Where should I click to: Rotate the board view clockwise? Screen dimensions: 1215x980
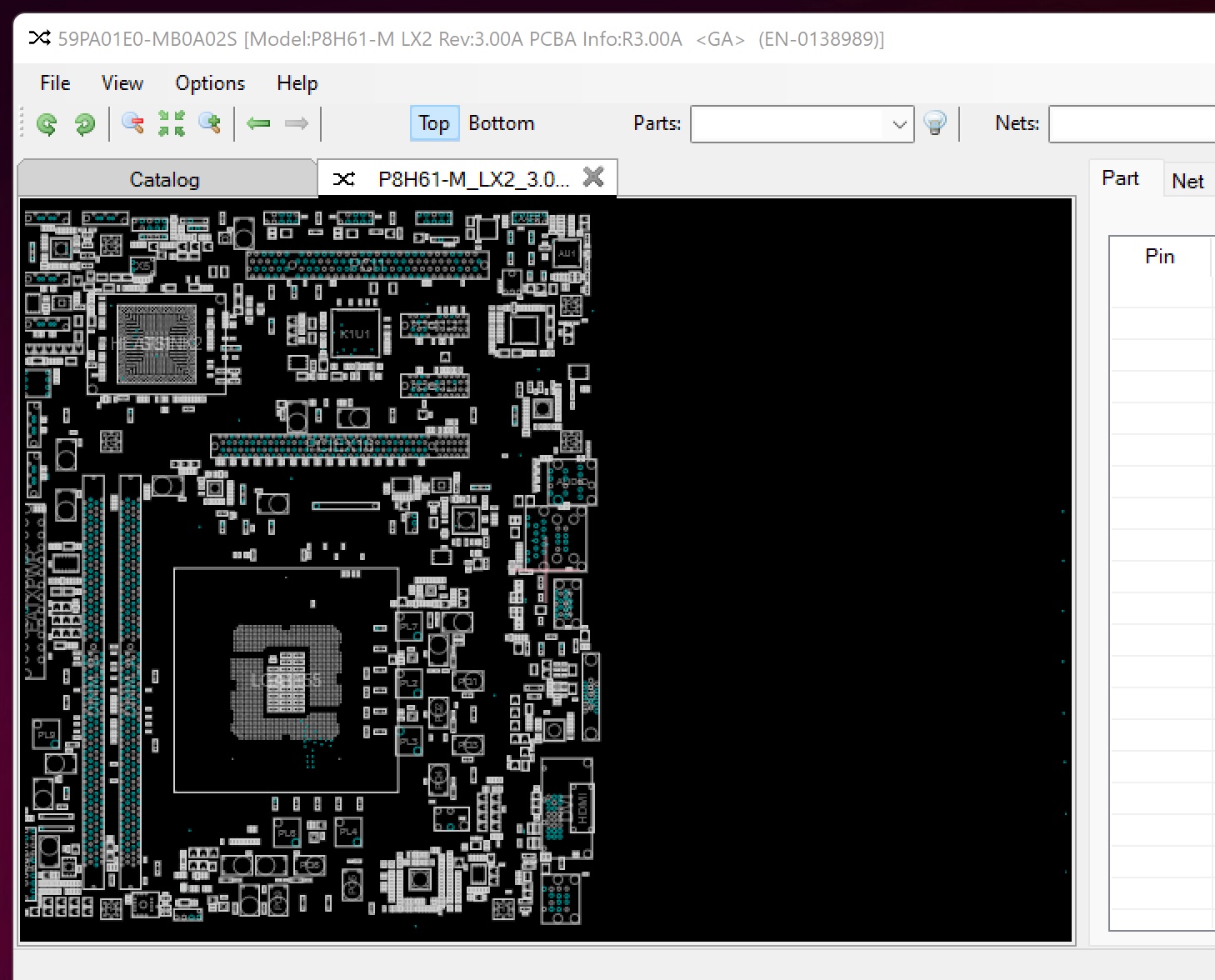[x=84, y=124]
